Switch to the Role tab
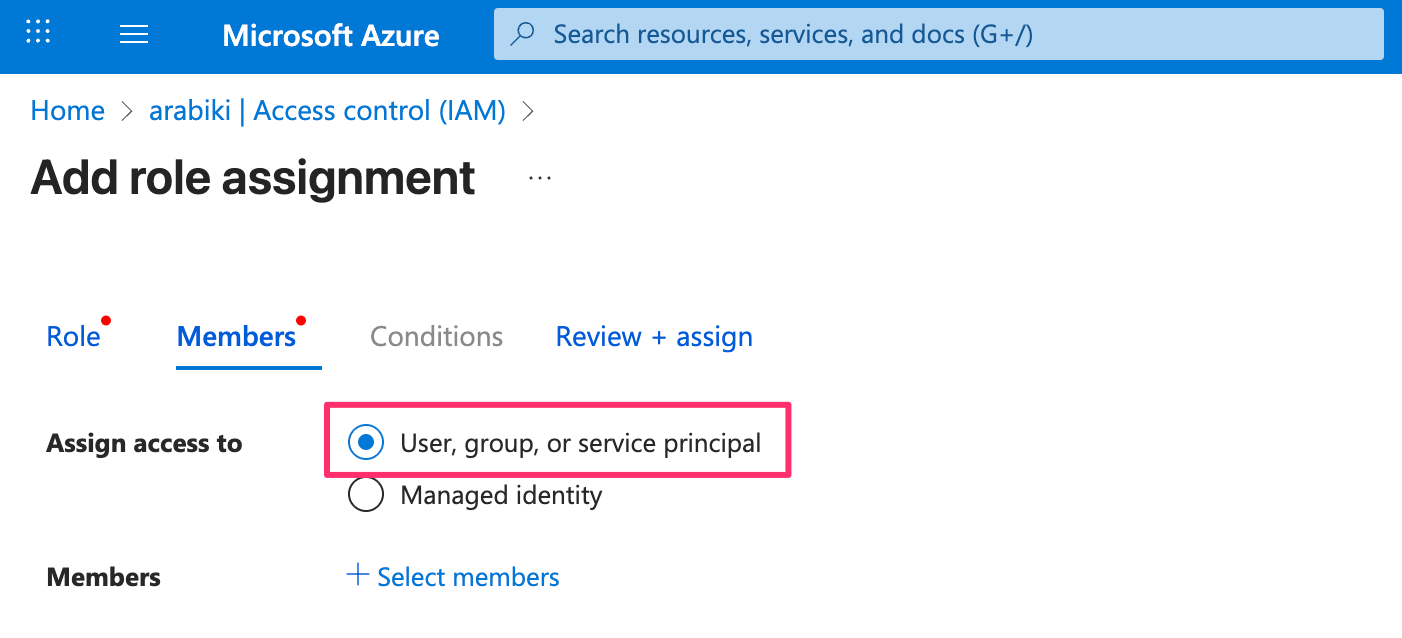1402x638 pixels. tap(74, 337)
